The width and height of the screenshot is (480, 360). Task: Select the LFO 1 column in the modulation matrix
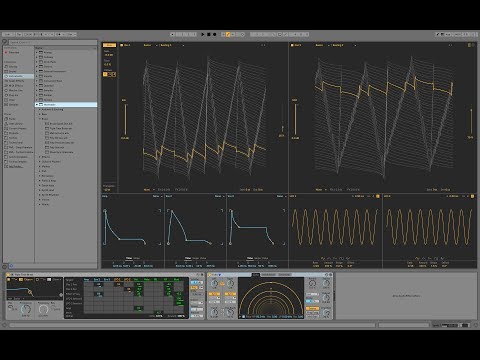click(117, 279)
